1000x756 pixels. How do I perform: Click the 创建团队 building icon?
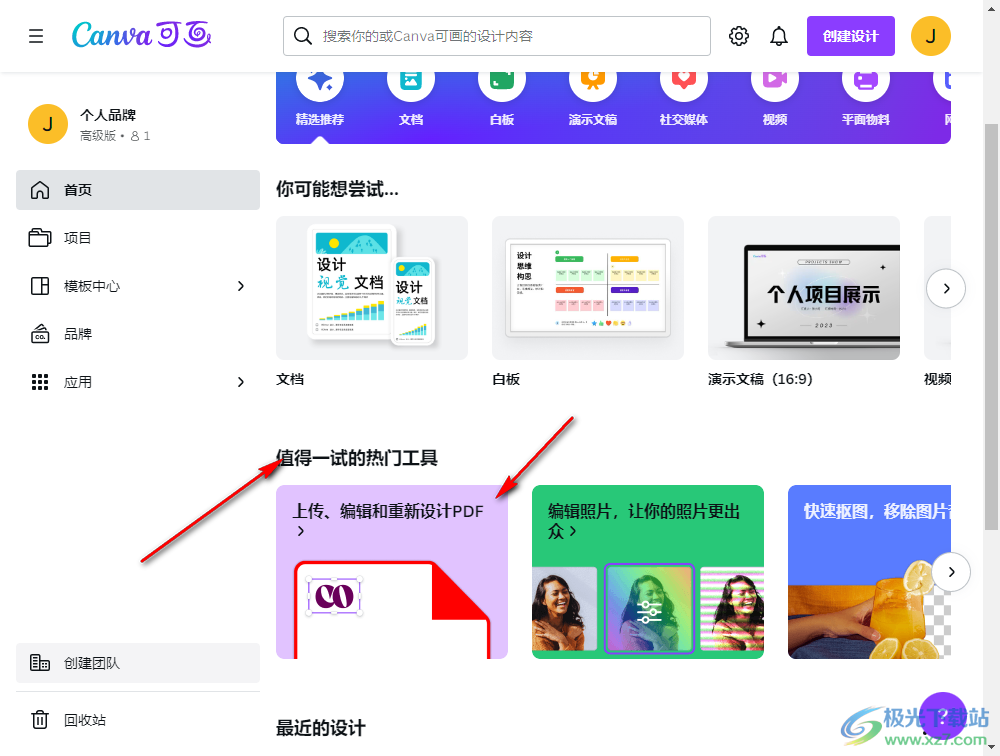(40, 663)
